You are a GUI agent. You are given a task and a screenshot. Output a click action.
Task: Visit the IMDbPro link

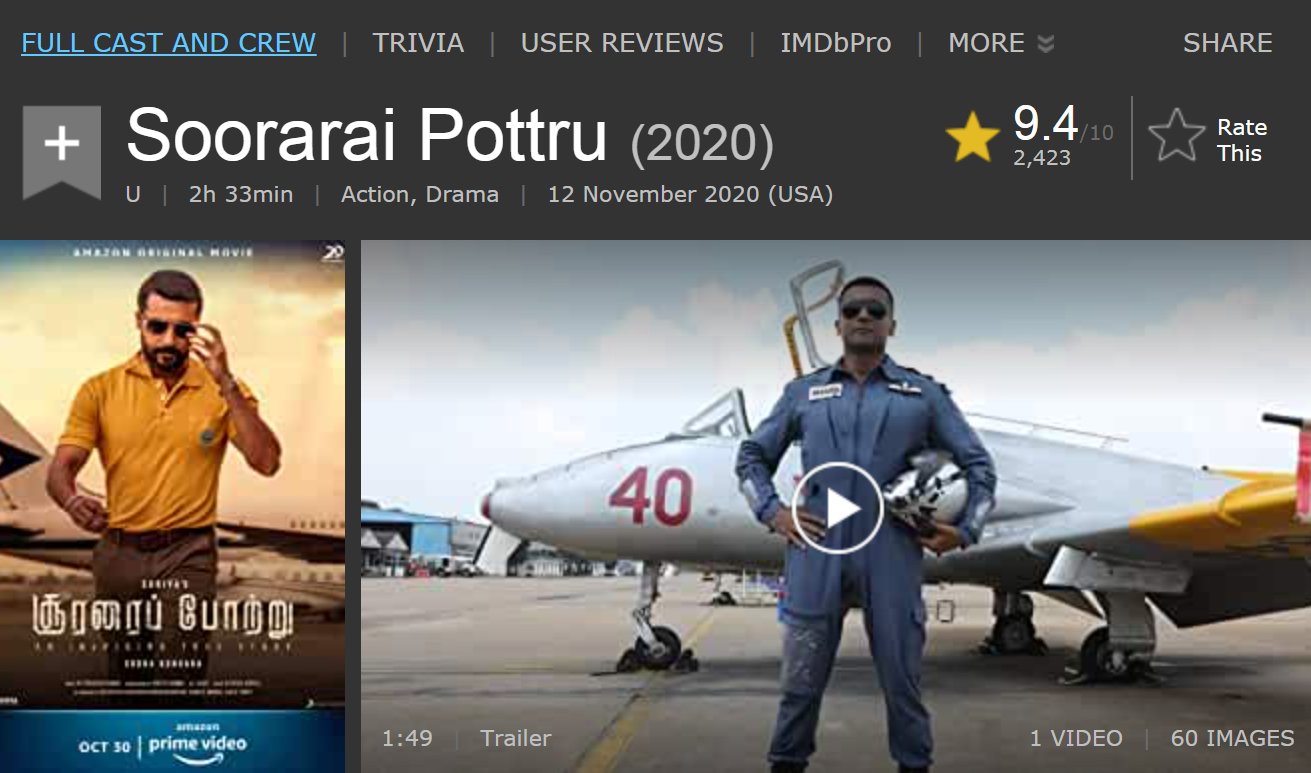pos(835,43)
